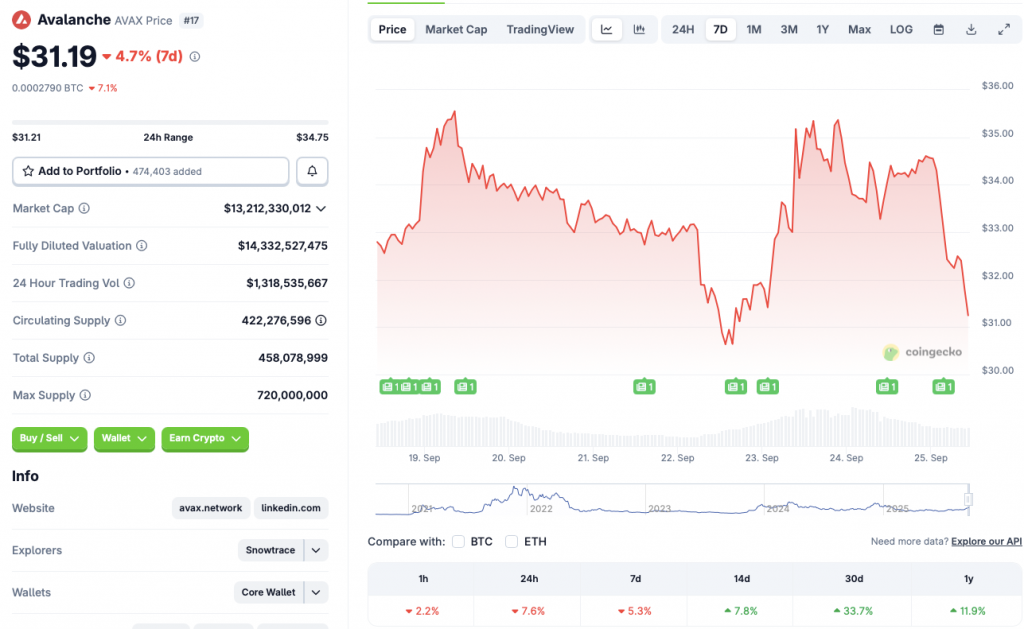Click the Avalanche red logo icon
This screenshot has width=1024, height=629.
coord(22,20)
